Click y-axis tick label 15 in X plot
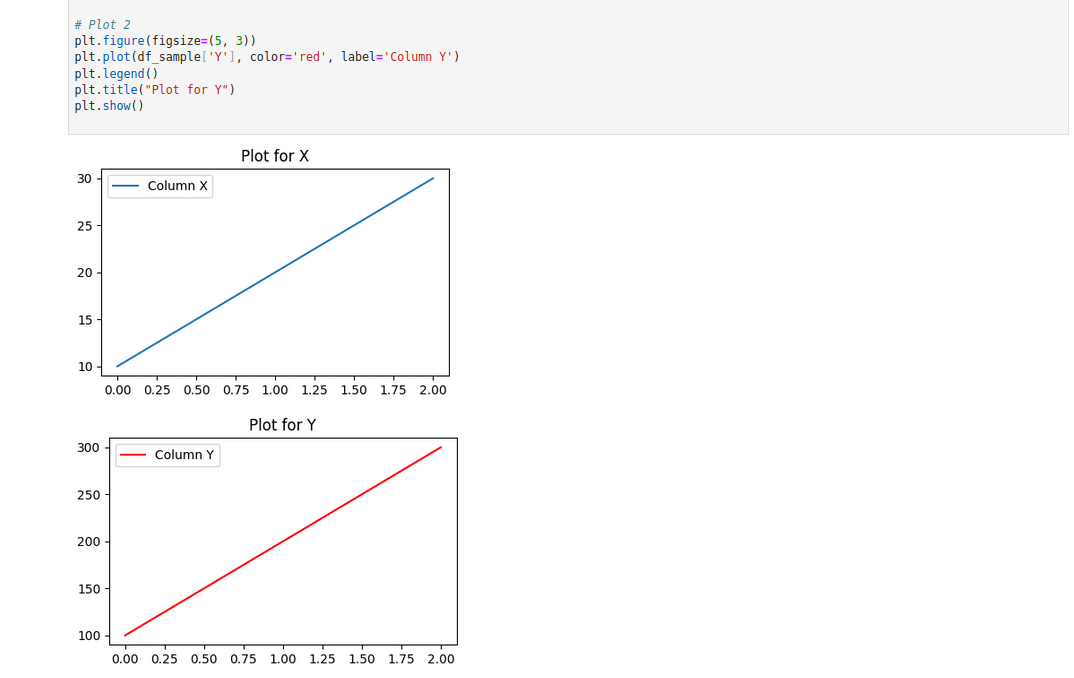Screen dimensions: 1074x678 click(x=84, y=320)
